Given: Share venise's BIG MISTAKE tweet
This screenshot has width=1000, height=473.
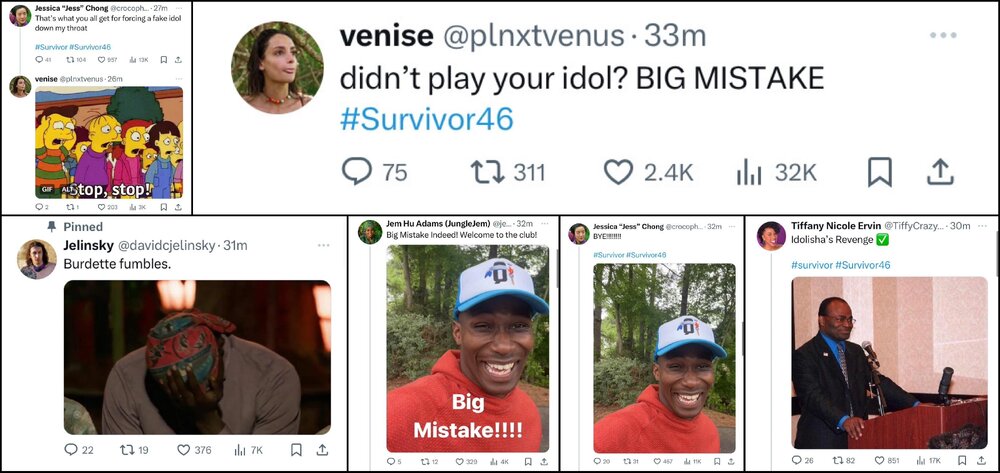Looking at the screenshot, I should (939, 172).
